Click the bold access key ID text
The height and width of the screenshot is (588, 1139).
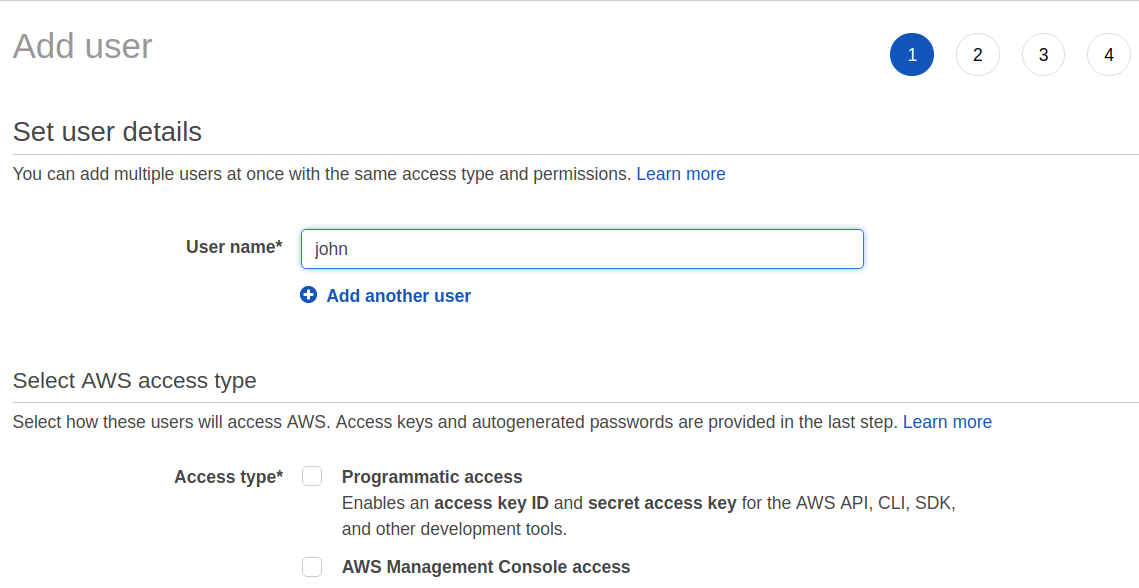pyautogui.click(x=491, y=503)
